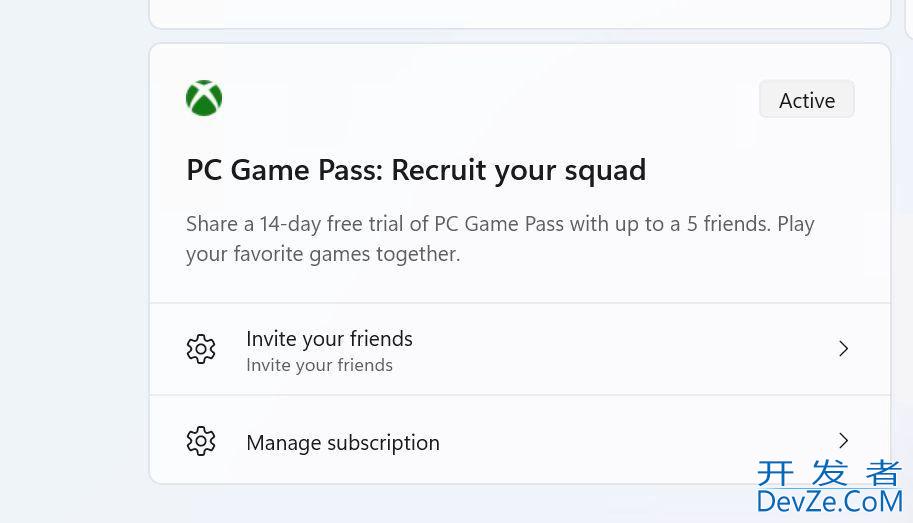Select the PC Game Pass: Recruit your squad heading

coord(416,170)
